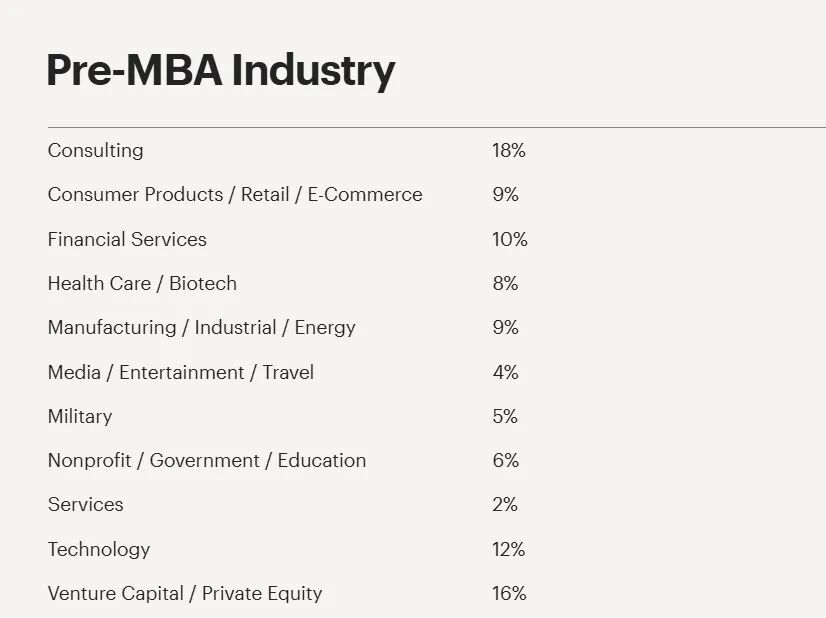This screenshot has height=618, width=826.
Task: Click the 4% value for Media
Action: tap(506, 372)
